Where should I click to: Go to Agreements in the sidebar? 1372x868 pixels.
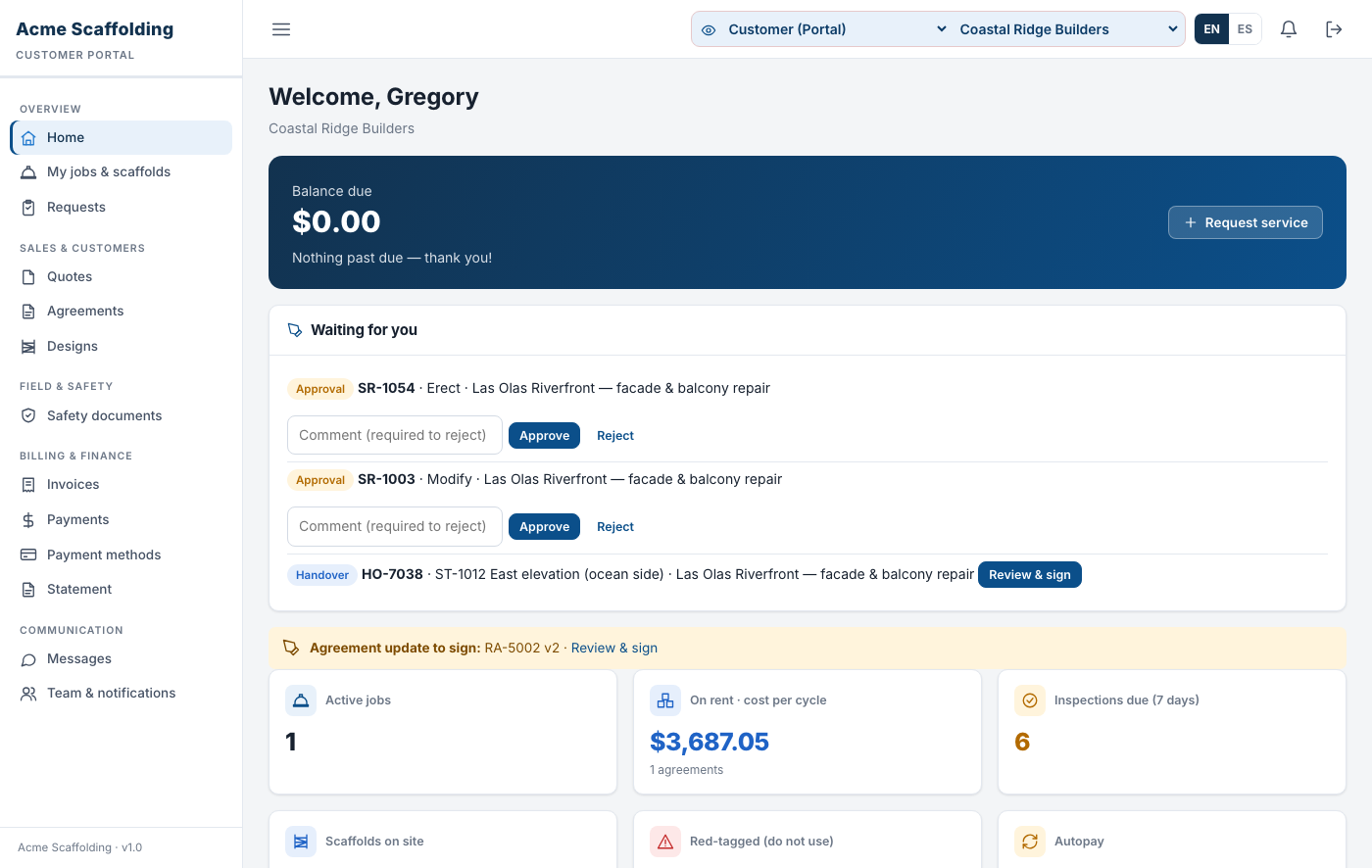point(122,312)
